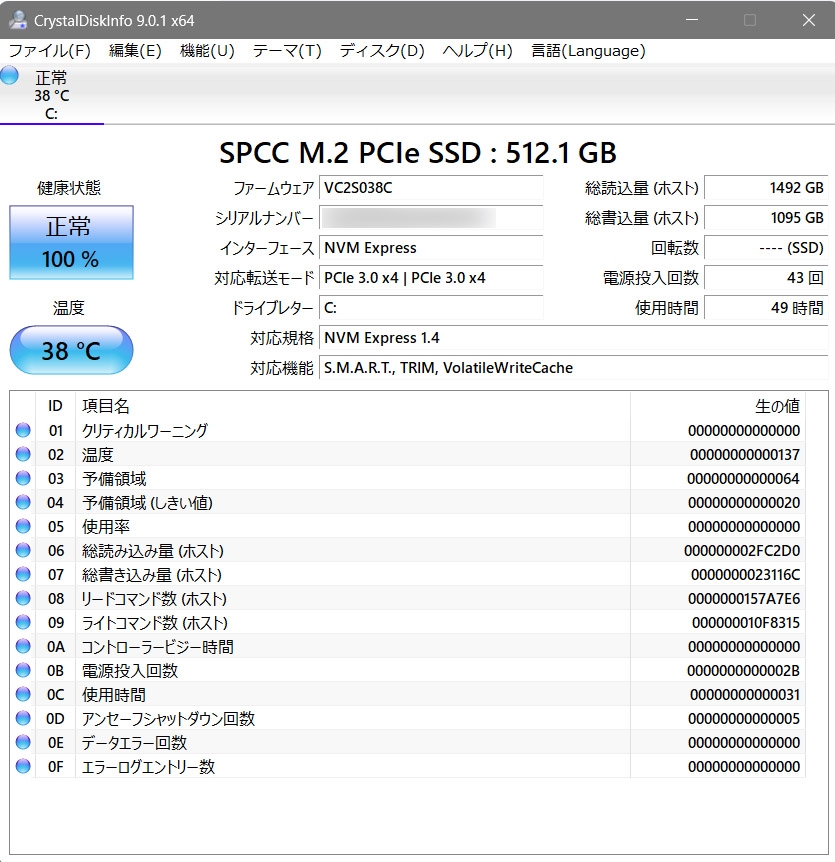Click raw value 00000000000137
Screen dimensions: 835x862
745,455
